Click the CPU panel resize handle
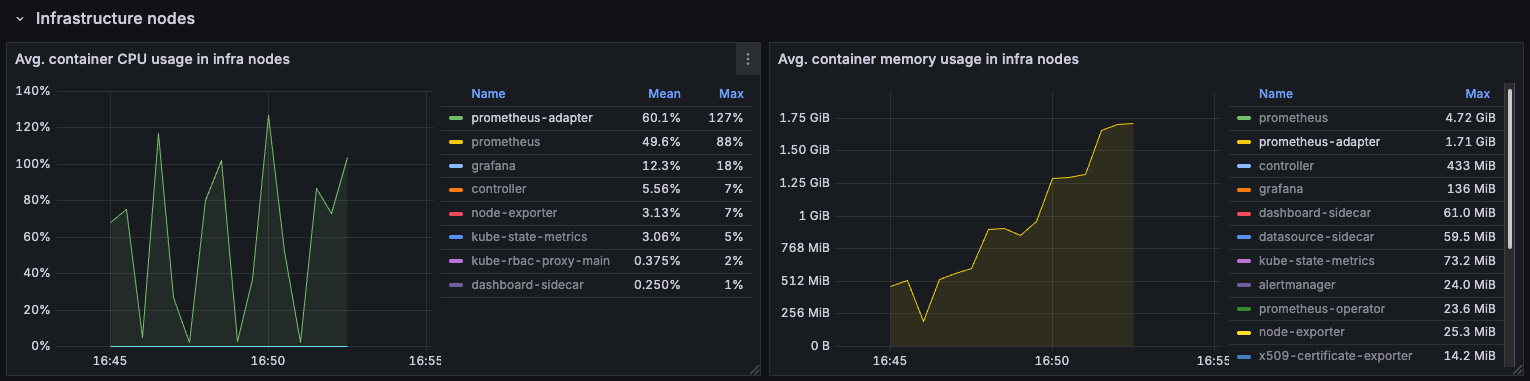Viewport: 1530px width, 381px height. pyautogui.click(x=755, y=370)
